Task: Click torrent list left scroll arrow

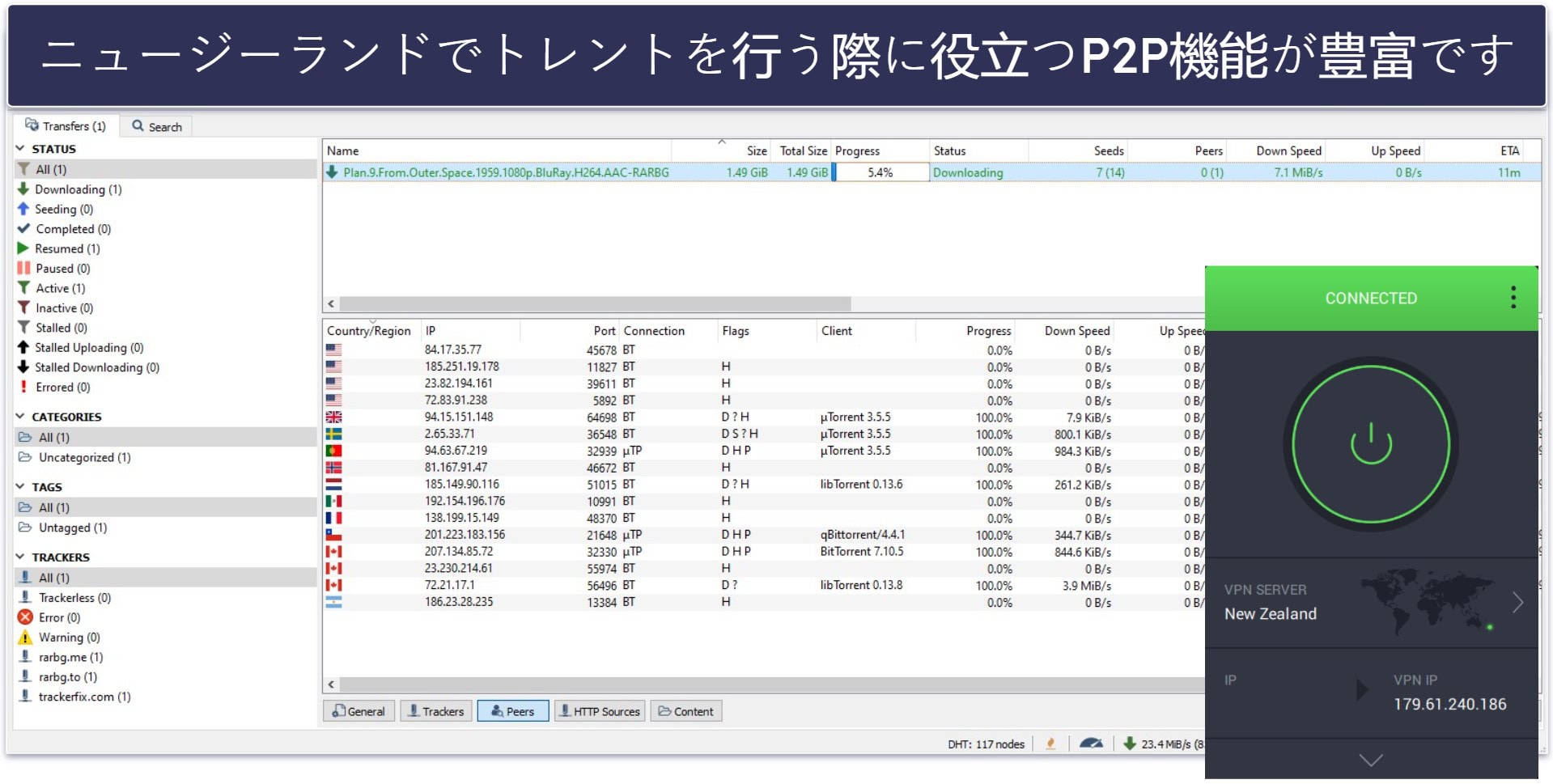Action: coord(331,304)
